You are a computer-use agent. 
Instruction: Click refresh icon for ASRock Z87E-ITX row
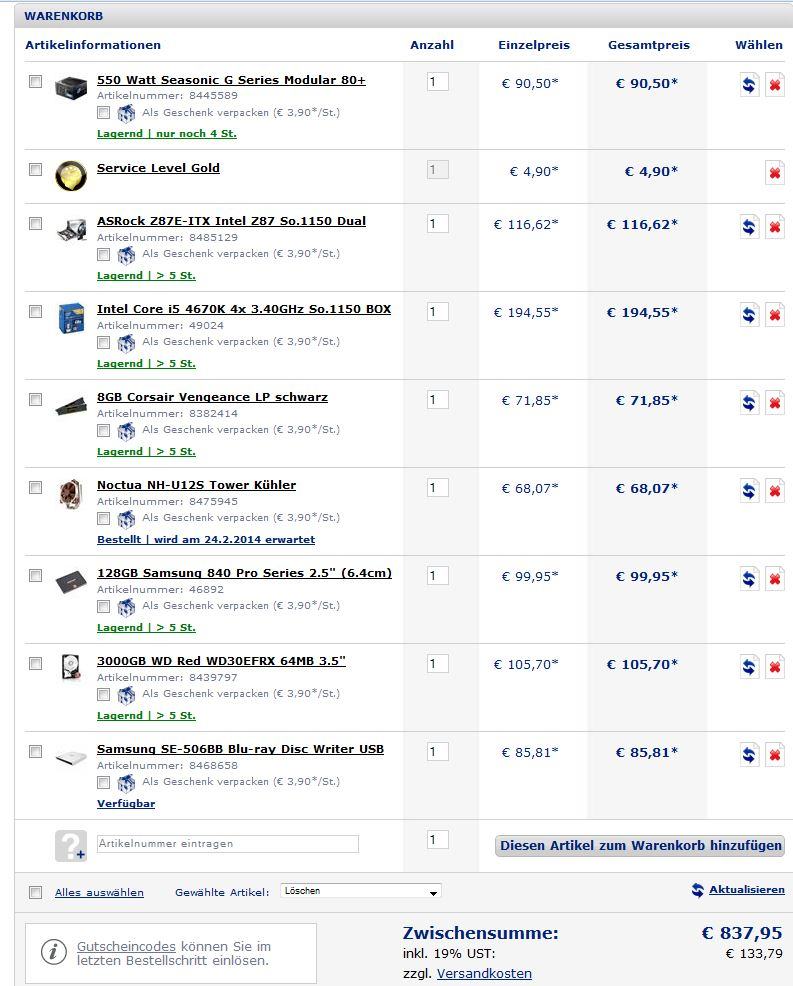[749, 227]
